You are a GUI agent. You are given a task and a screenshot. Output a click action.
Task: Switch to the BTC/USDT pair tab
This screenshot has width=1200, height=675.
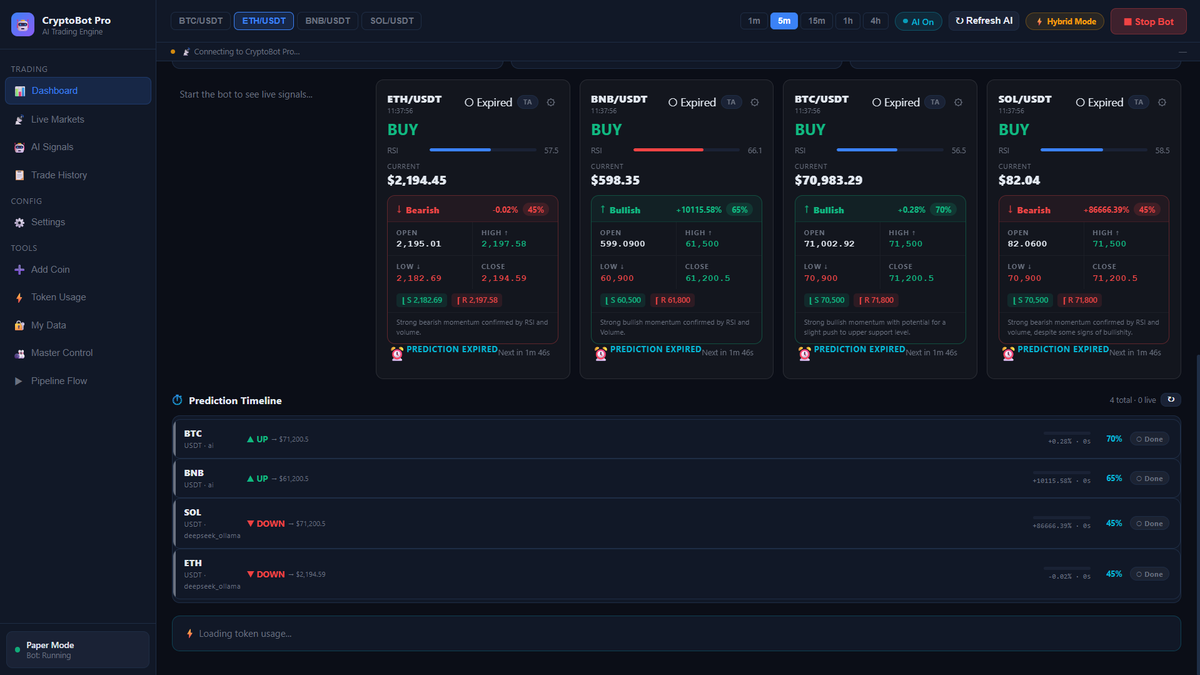pos(200,21)
